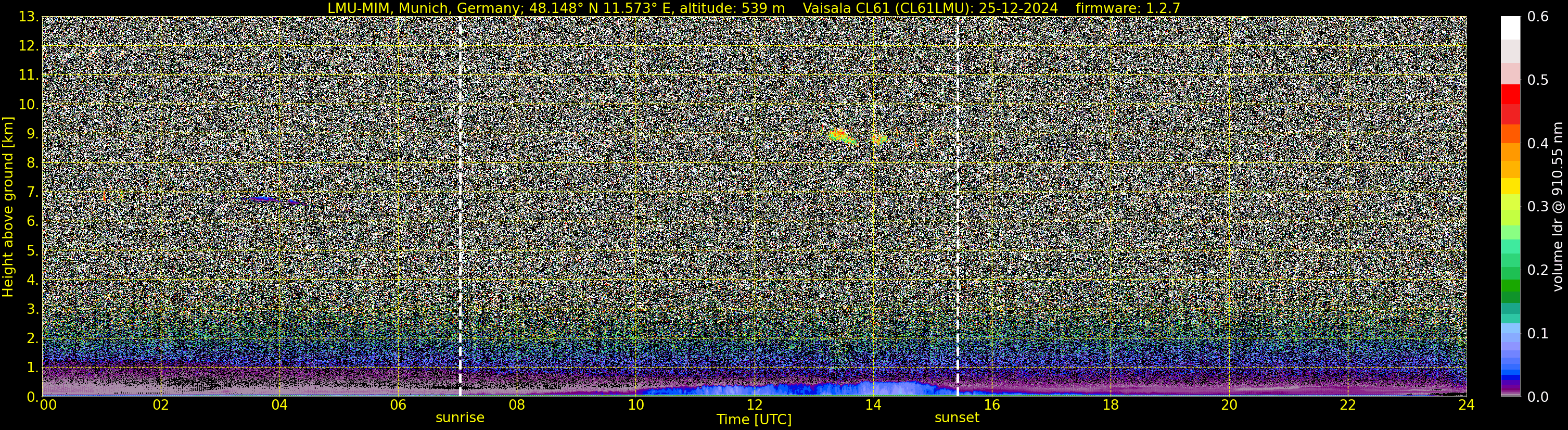This screenshot has height=430, width=1568.
Task: Click the colorbar tick label 0.4
Action: pos(1538,143)
